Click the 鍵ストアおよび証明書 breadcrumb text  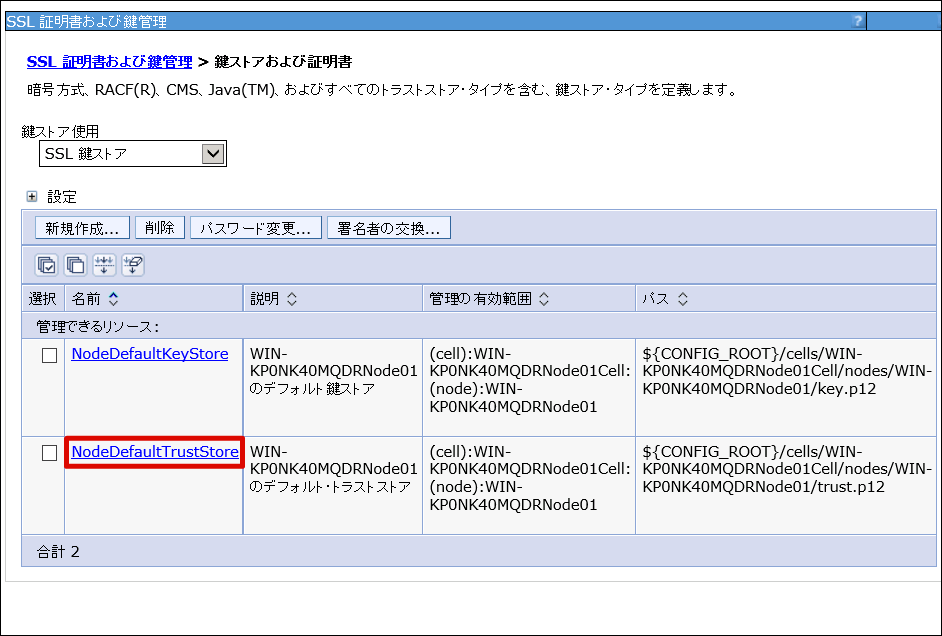click(x=283, y=62)
